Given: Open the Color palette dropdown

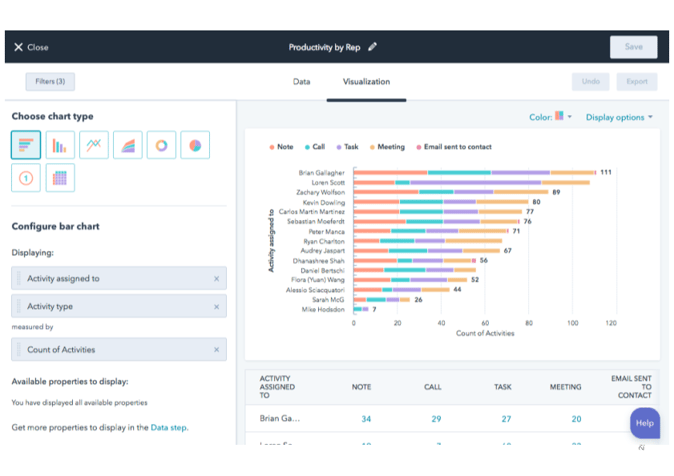Looking at the screenshot, I should pos(550,117).
